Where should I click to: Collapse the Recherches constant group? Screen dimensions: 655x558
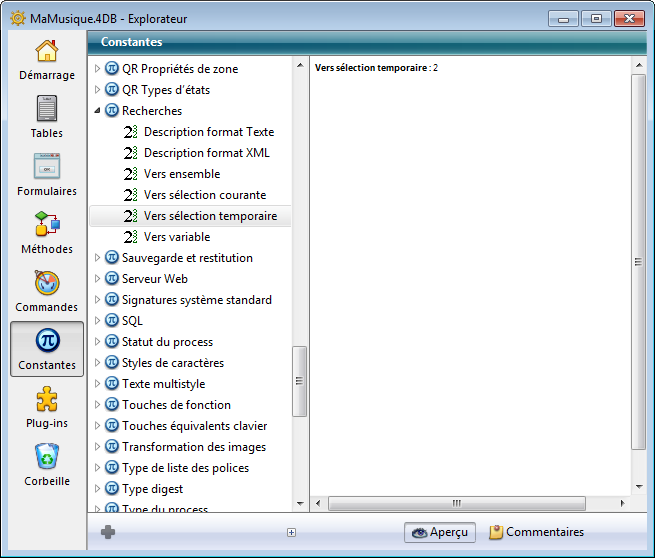coord(97,111)
